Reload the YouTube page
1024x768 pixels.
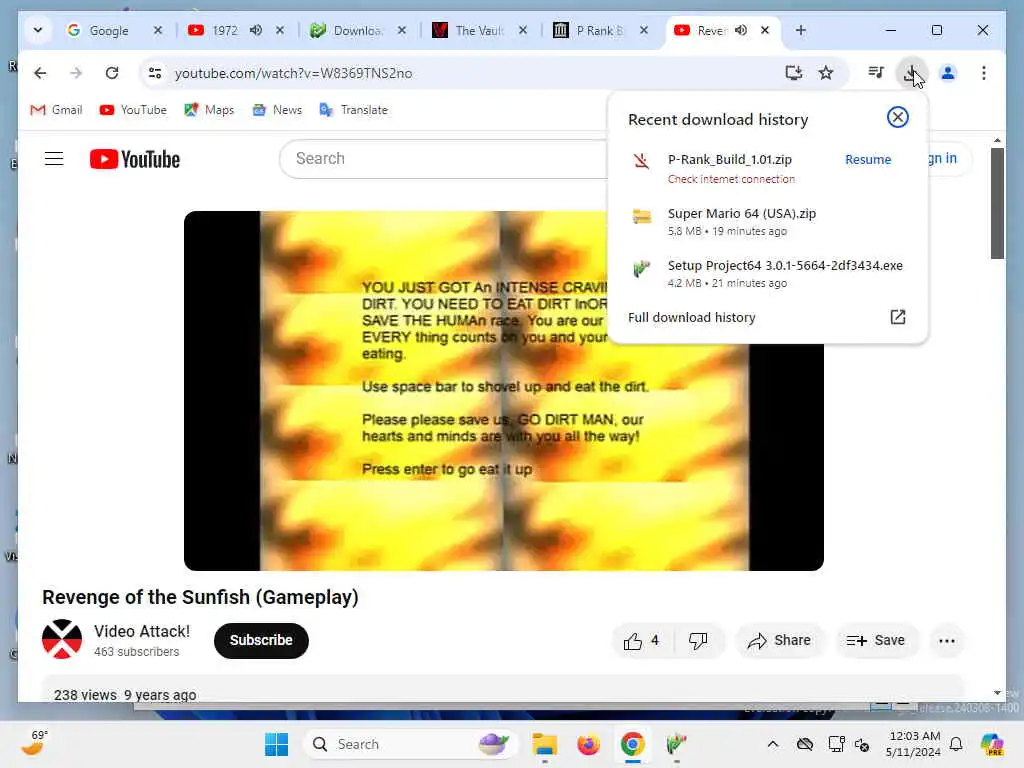(112, 73)
